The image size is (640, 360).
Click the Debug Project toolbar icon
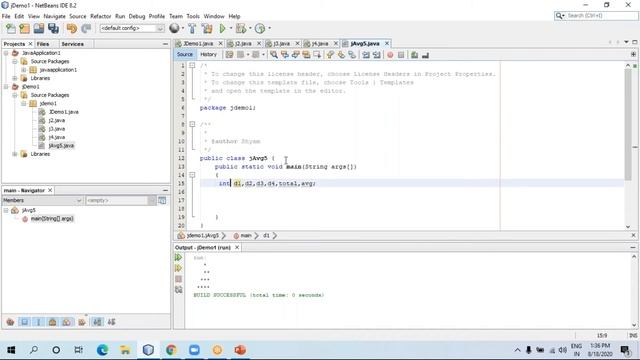[x=241, y=29]
